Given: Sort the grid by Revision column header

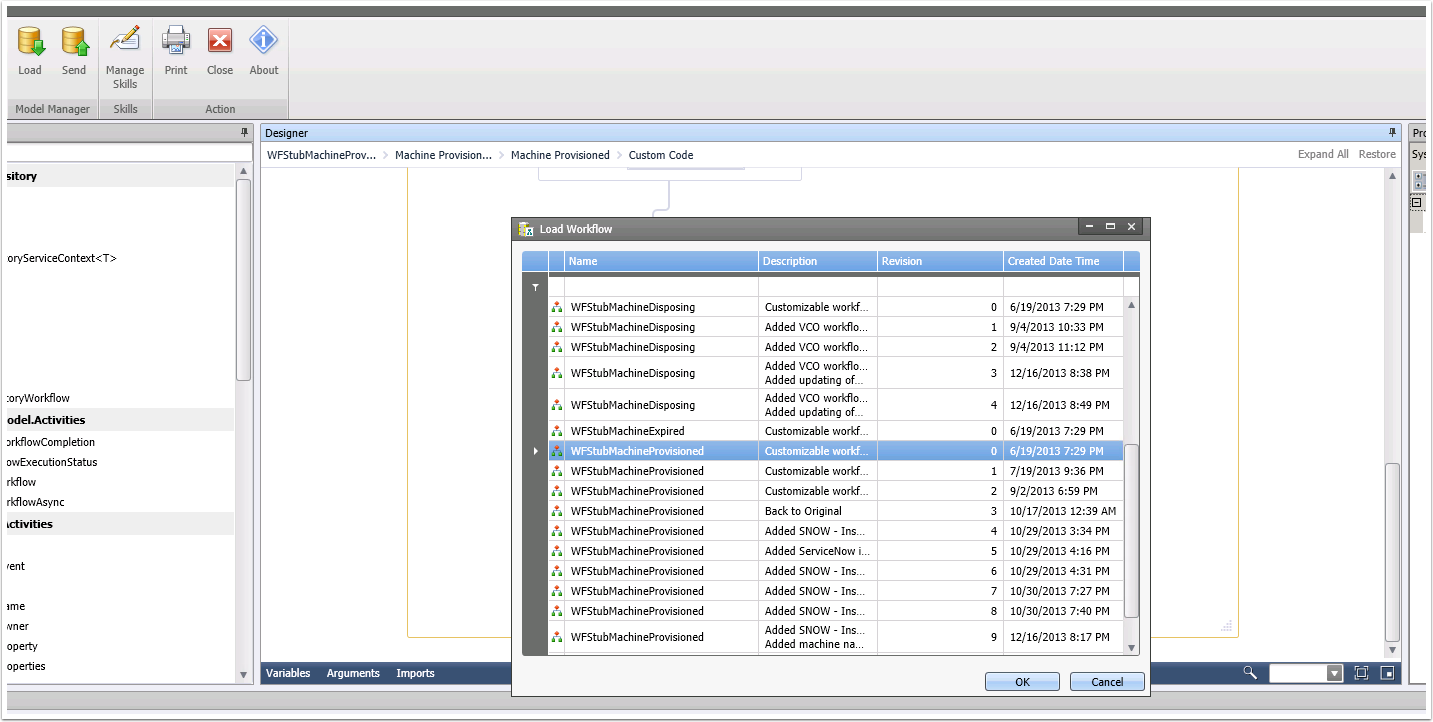Looking at the screenshot, I should point(940,261).
